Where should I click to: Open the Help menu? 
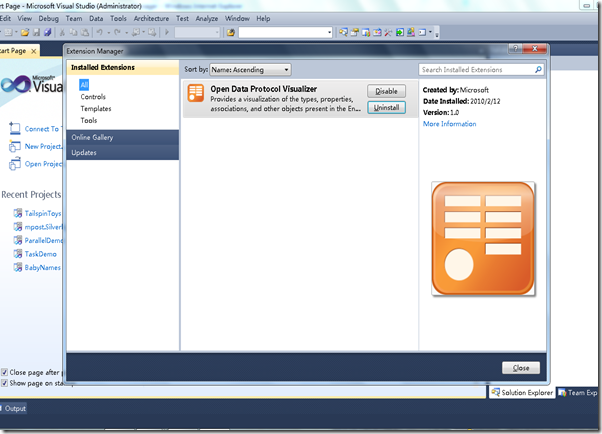(x=263, y=18)
